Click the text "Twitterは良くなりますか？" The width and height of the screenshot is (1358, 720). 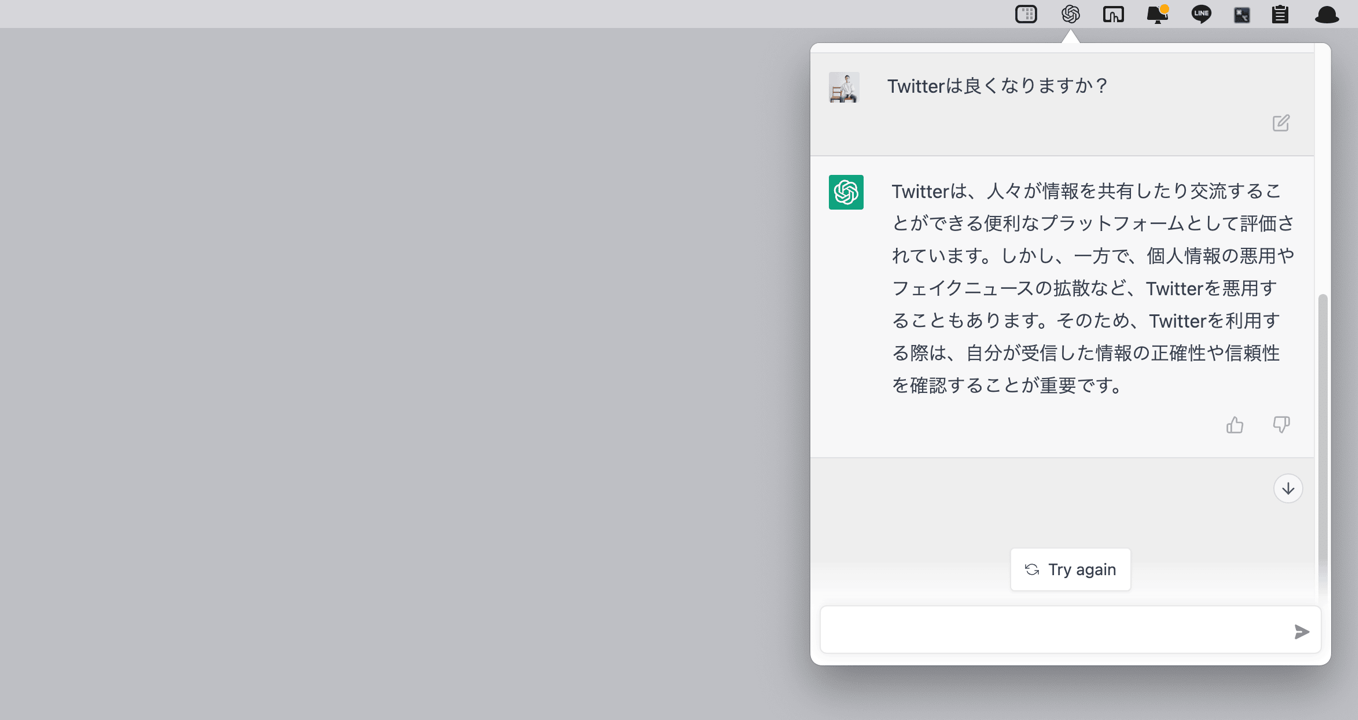click(x=998, y=86)
